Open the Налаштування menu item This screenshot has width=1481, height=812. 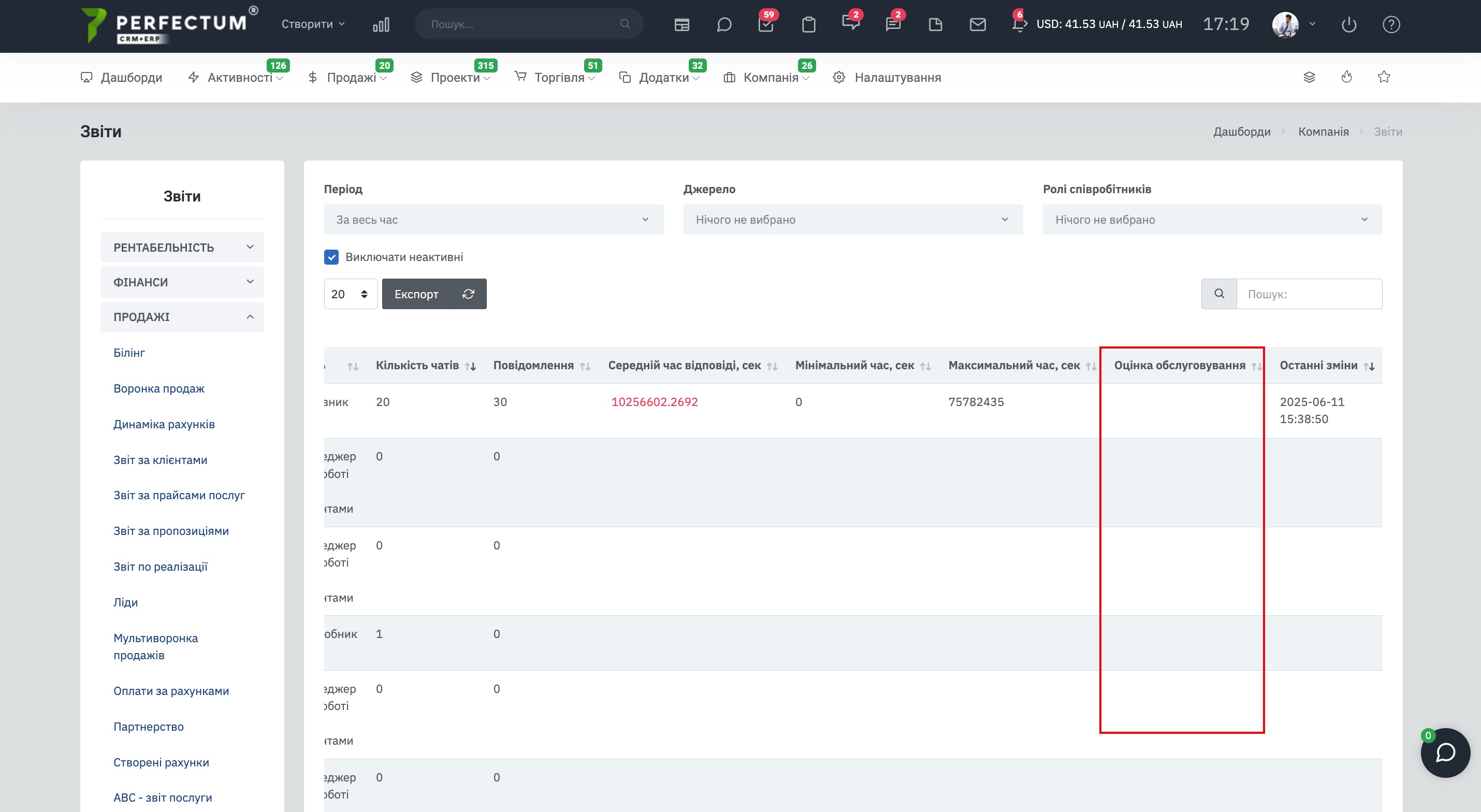(x=887, y=77)
